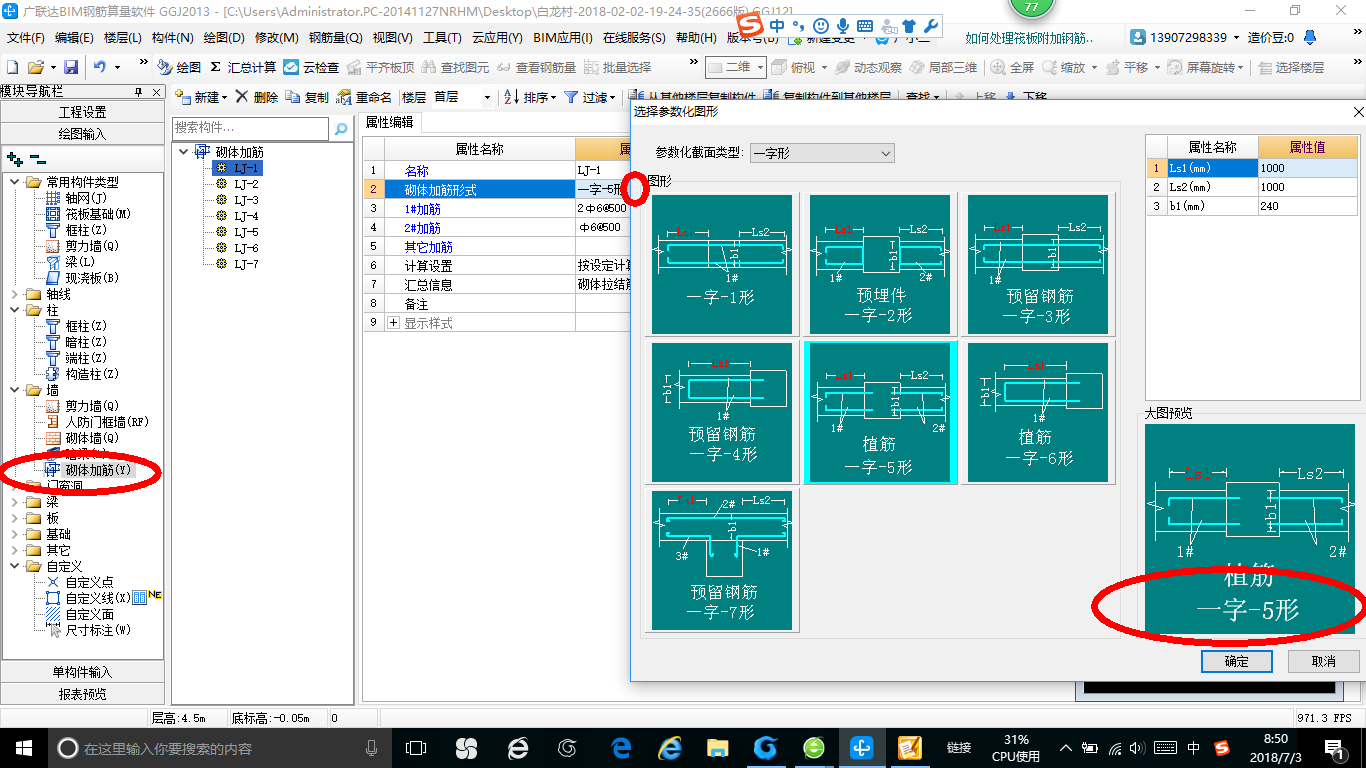Open 排序 sort dropdown
The height and width of the screenshot is (768, 1366).
click(530, 97)
